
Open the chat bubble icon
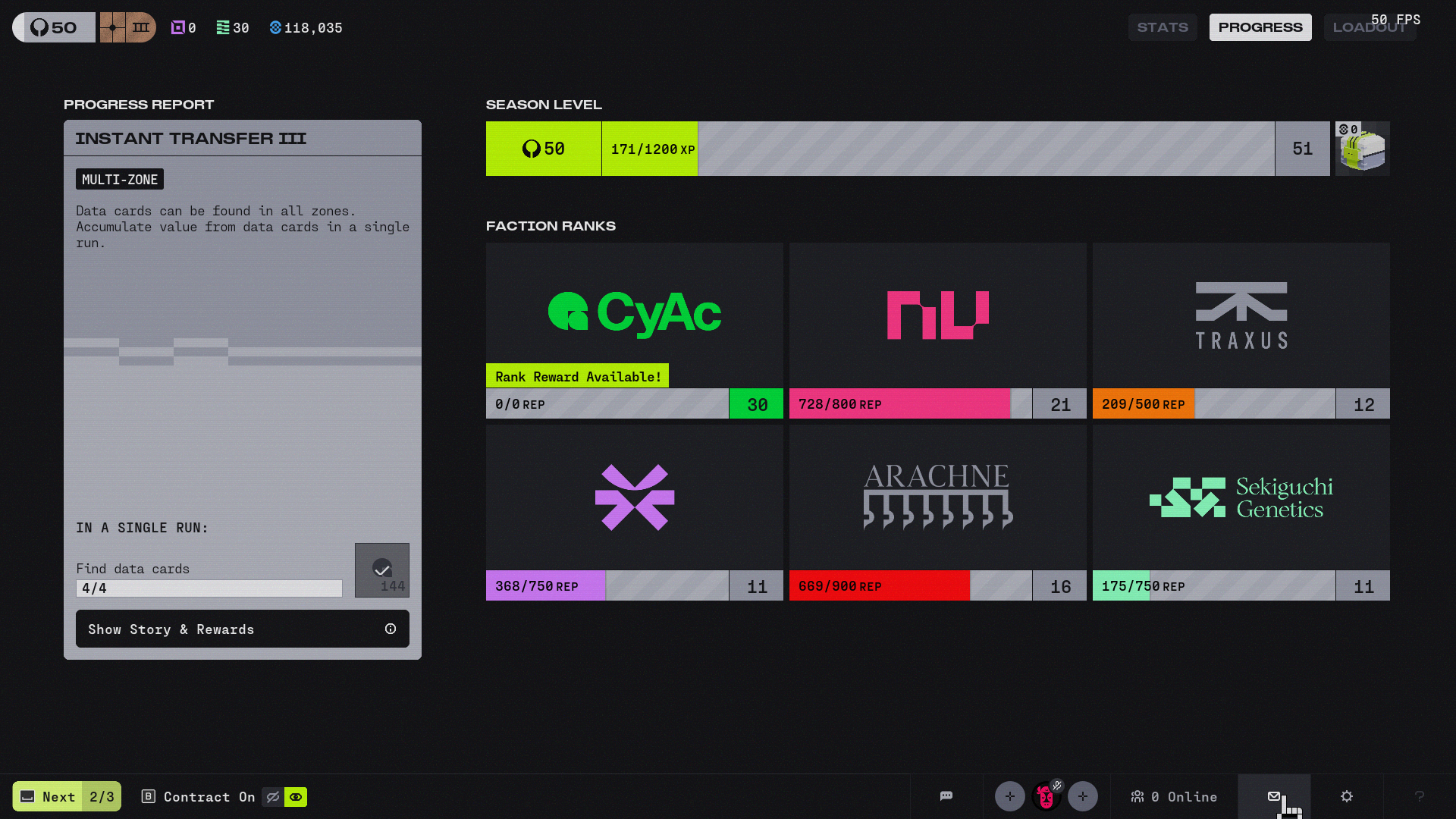[x=946, y=796]
